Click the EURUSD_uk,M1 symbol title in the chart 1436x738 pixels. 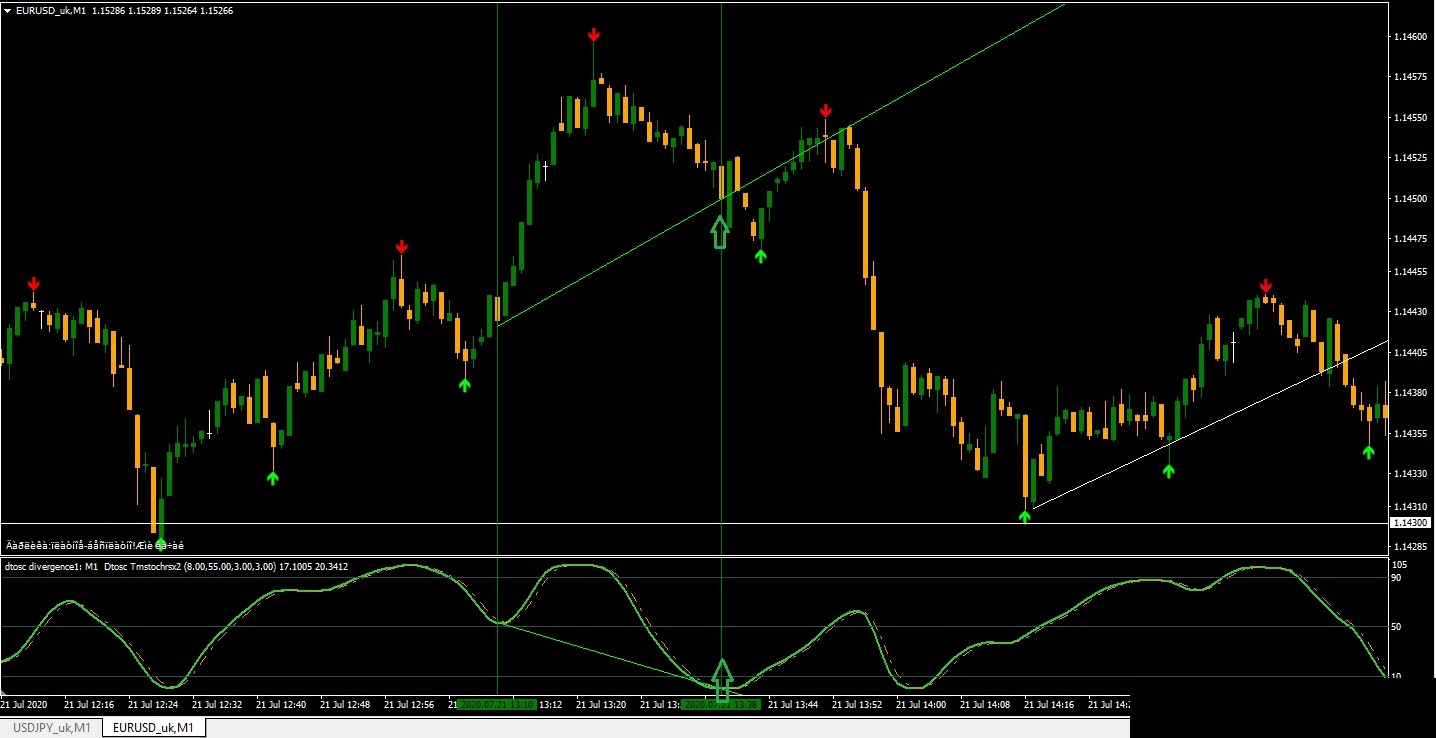(50, 10)
